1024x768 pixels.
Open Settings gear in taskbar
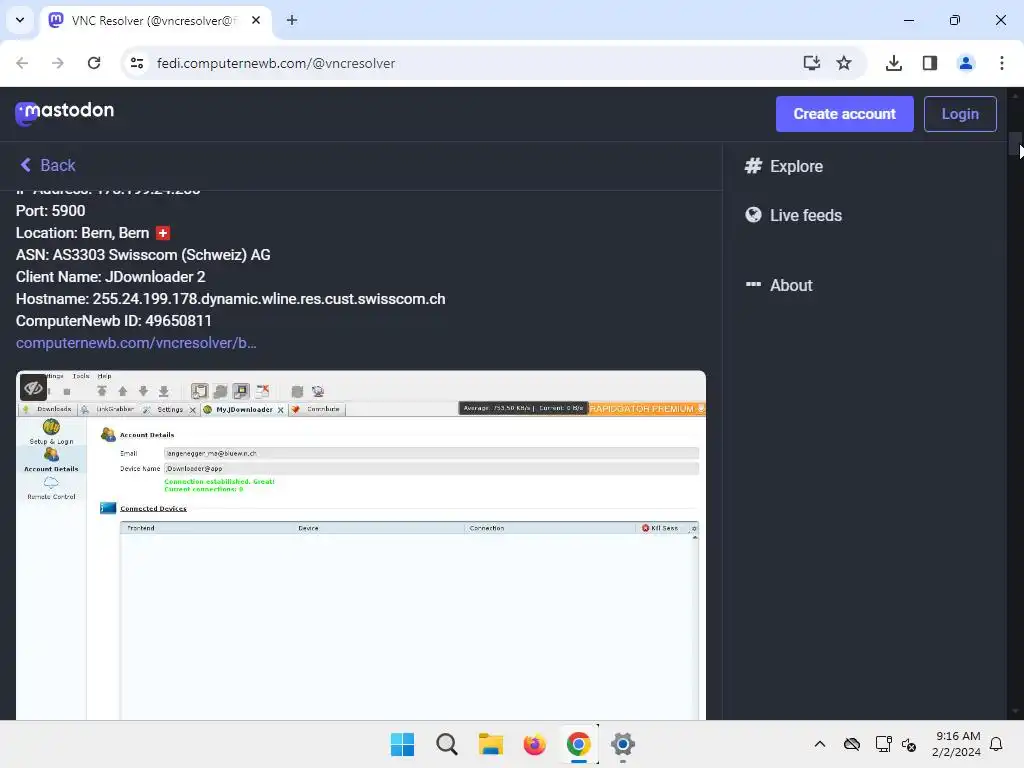622,744
